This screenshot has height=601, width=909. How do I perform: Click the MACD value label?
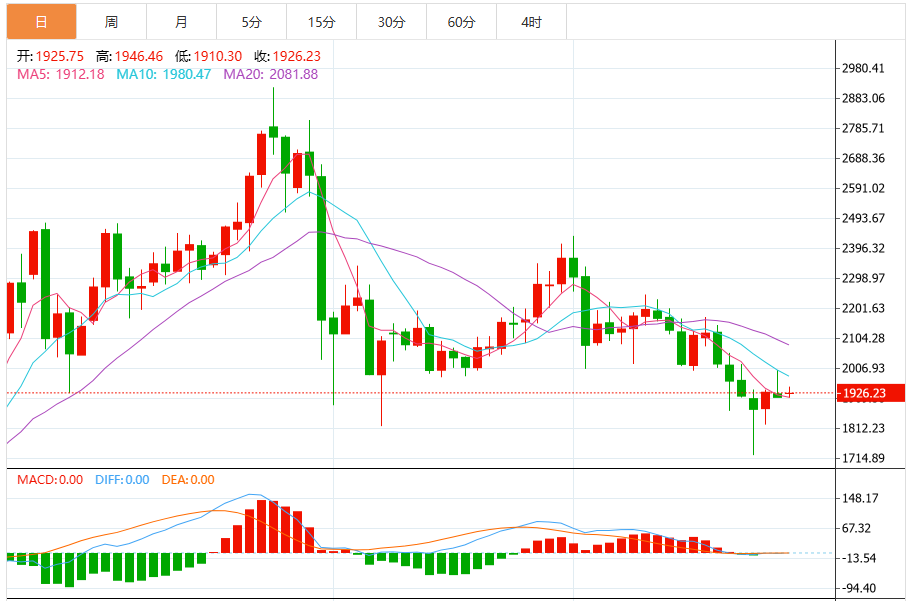pos(50,480)
